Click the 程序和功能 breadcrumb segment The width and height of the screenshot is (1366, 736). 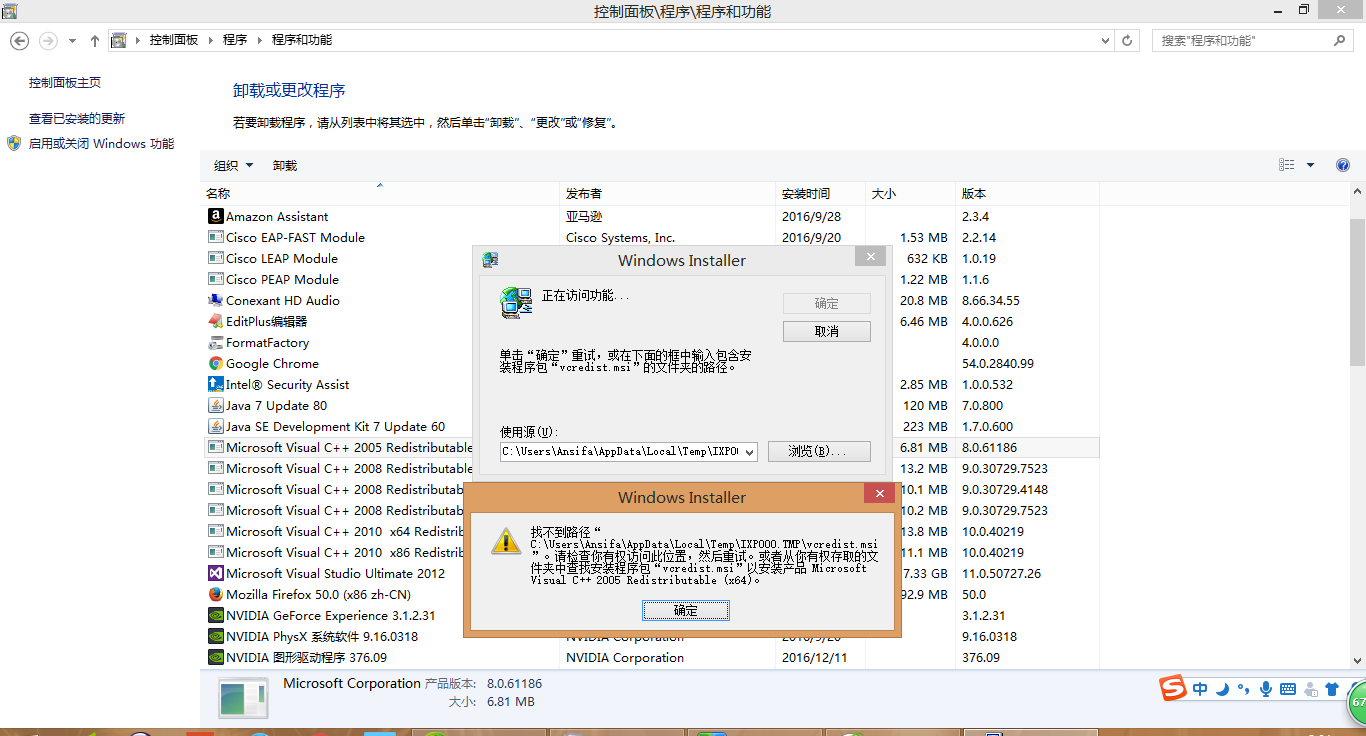coord(302,40)
